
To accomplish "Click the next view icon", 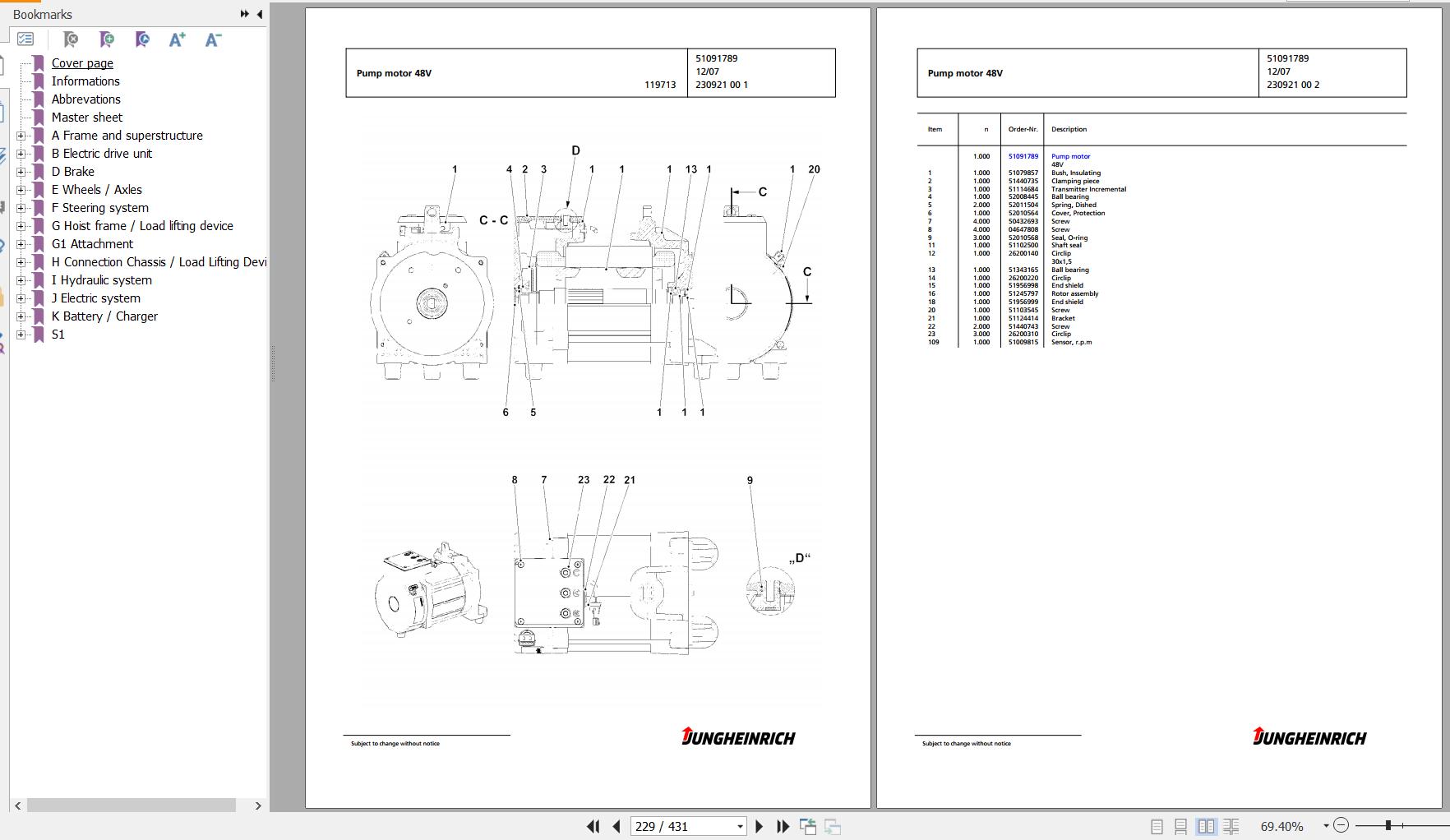I will (832, 826).
